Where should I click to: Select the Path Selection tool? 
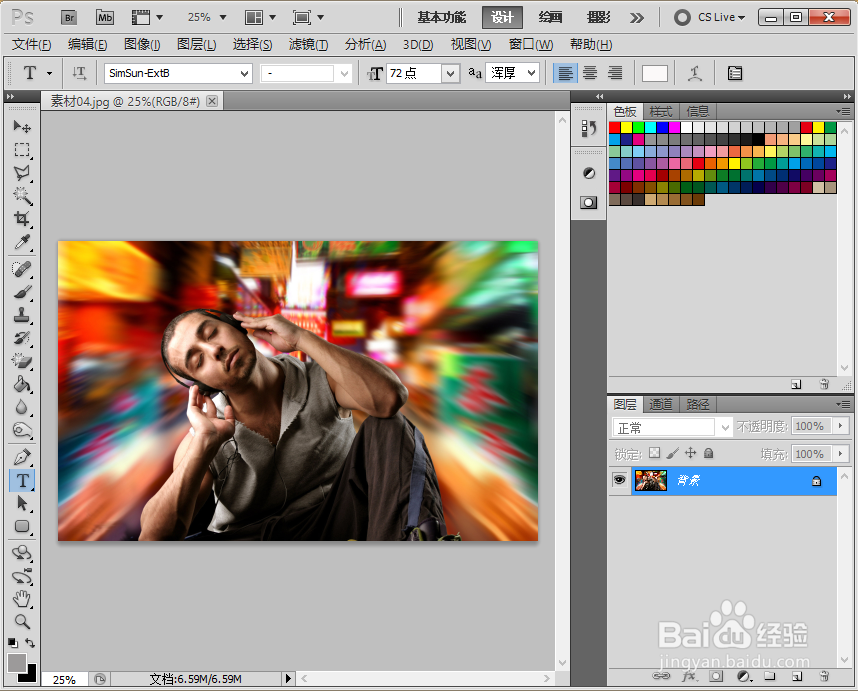coord(22,503)
